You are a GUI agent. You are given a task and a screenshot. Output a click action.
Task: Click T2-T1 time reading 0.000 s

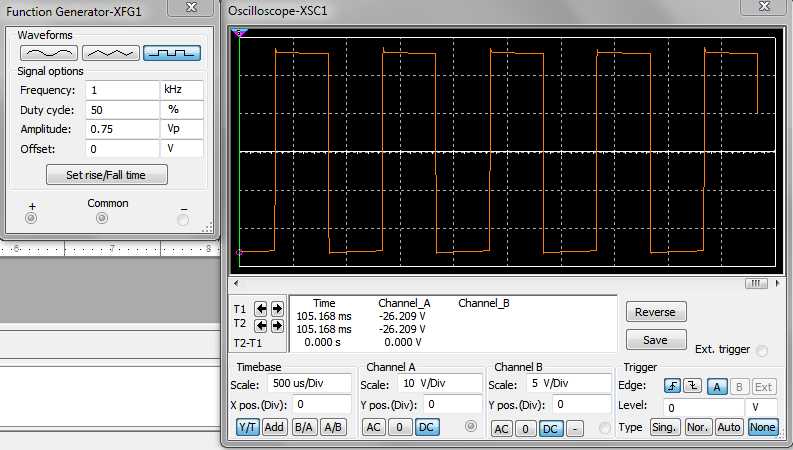(x=322, y=342)
